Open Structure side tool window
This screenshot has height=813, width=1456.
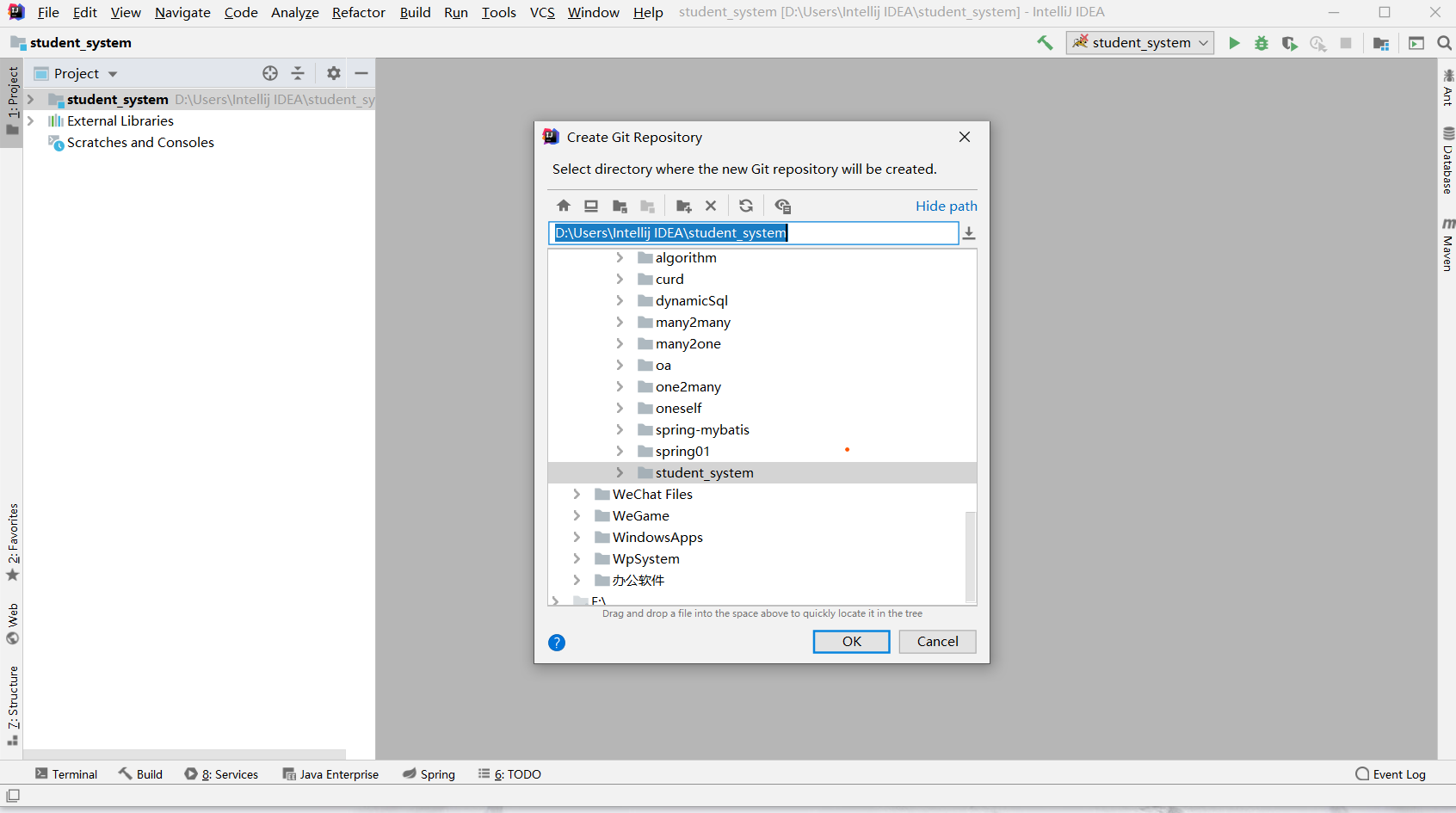[13, 705]
